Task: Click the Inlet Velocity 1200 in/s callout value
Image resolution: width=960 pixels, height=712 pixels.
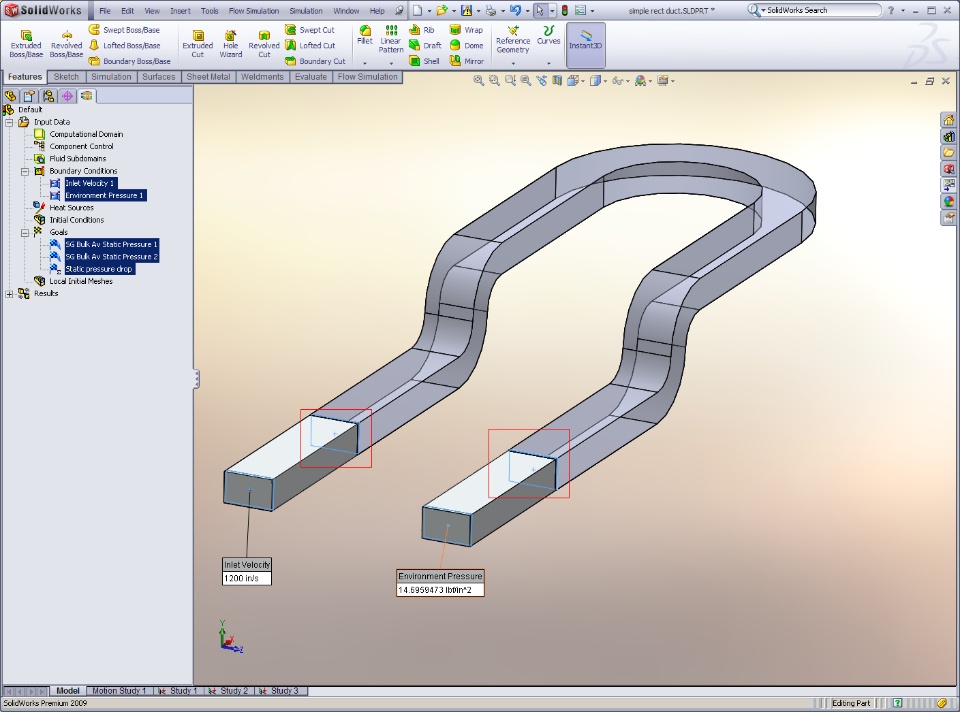Action: 246,578
